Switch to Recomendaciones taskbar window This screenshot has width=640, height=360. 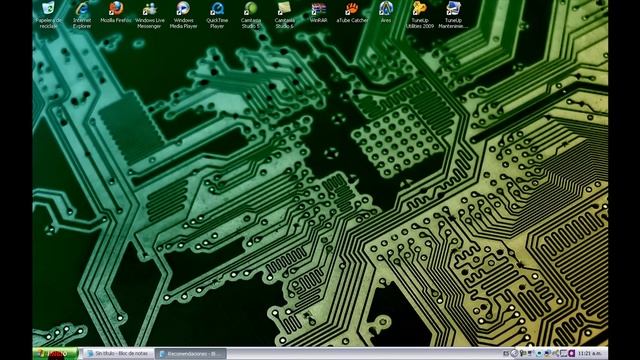pyautogui.click(x=190, y=353)
